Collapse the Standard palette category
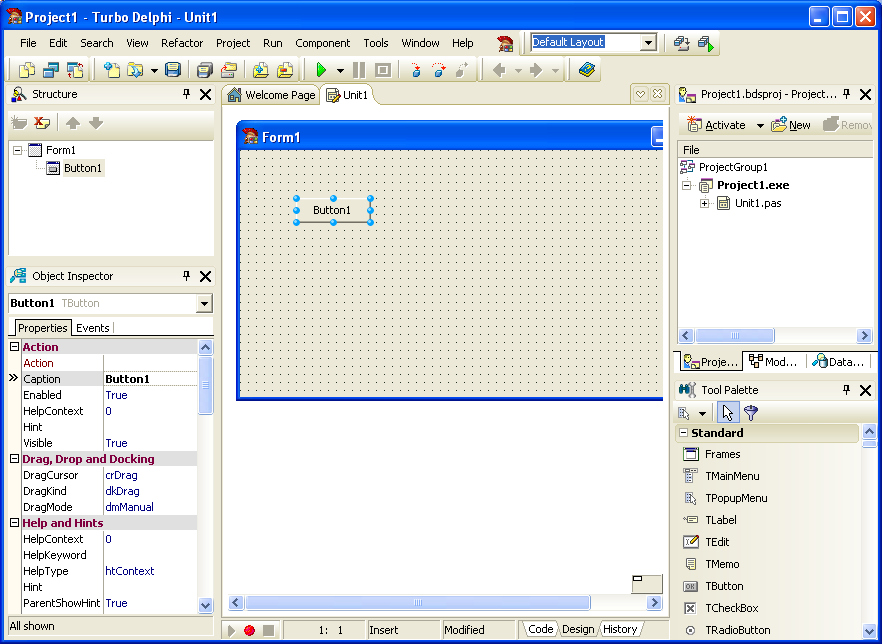This screenshot has height=644, width=882. (x=683, y=433)
